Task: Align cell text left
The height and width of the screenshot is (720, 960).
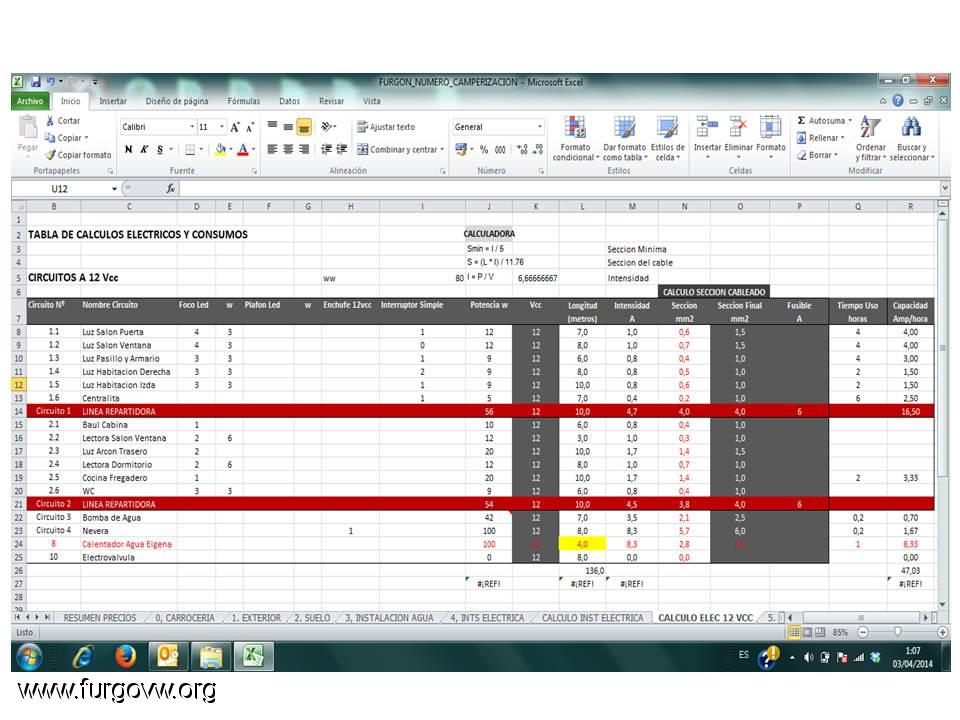Action: click(x=272, y=149)
